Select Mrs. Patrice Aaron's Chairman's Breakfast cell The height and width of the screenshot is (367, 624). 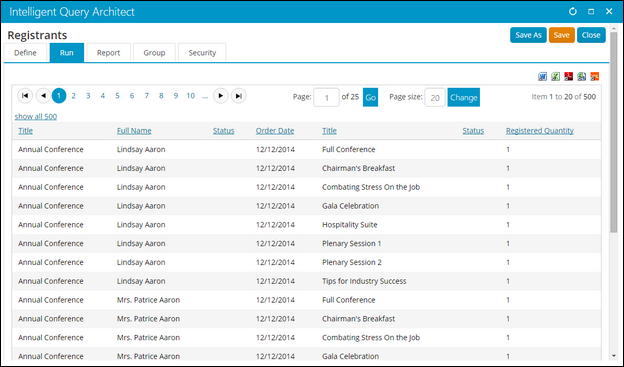tap(359, 319)
